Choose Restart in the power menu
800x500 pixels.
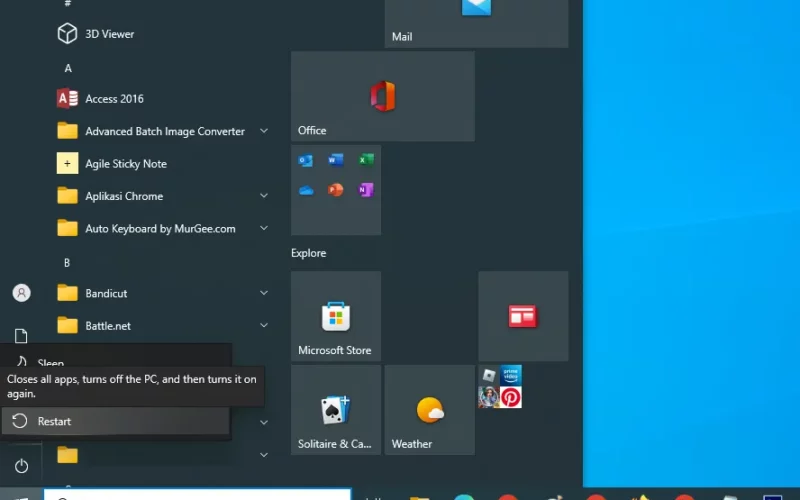click(x=116, y=421)
